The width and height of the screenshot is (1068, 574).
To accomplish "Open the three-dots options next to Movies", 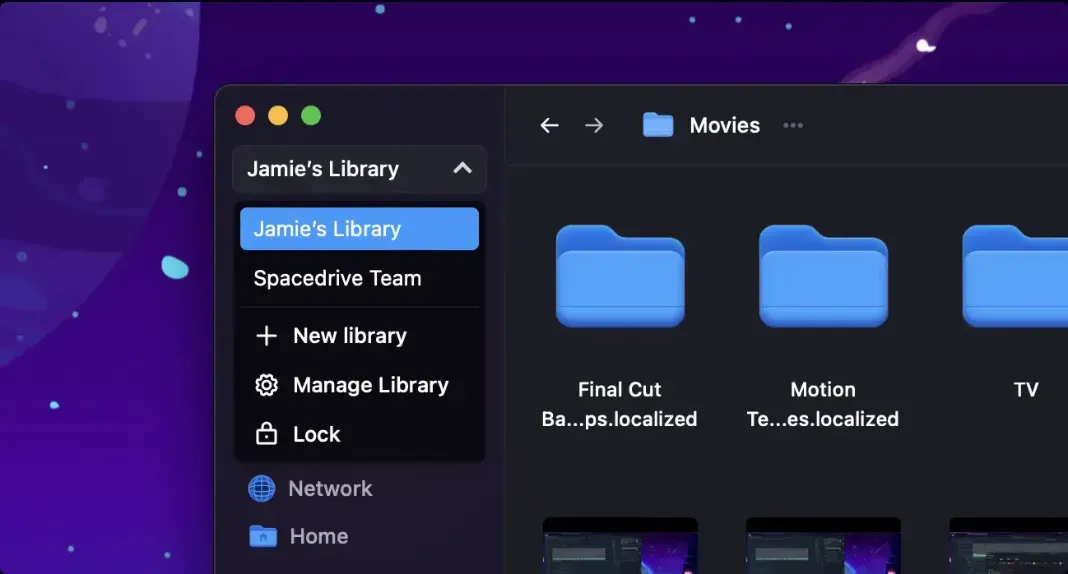I will point(793,125).
